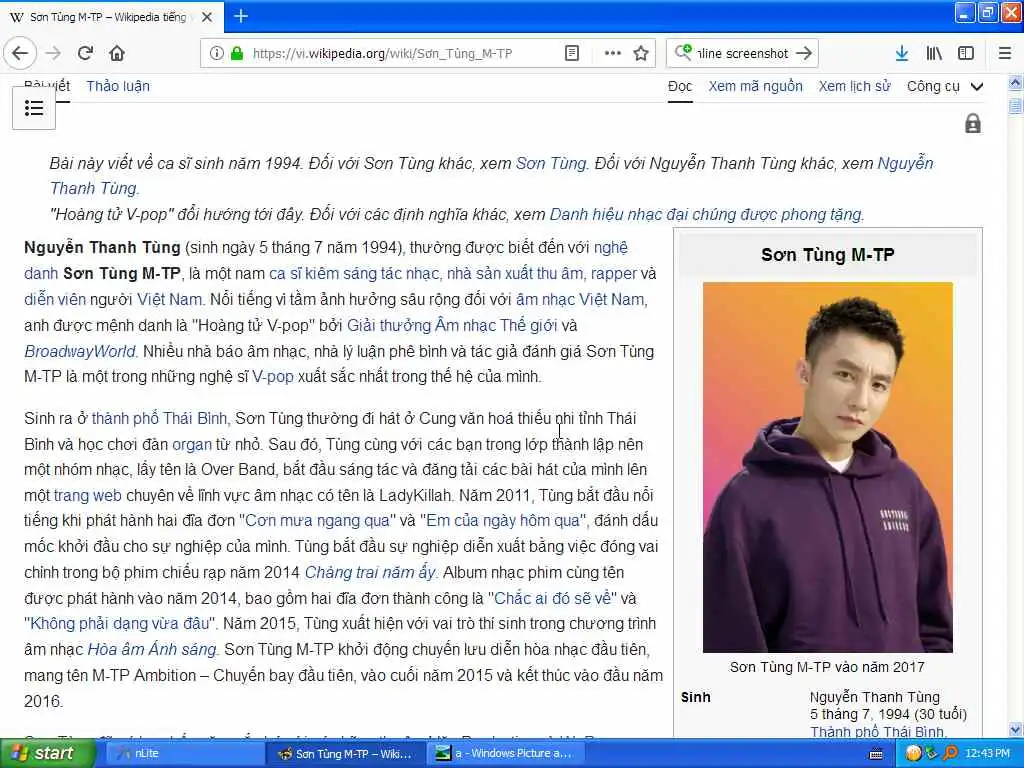This screenshot has width=1024, height=768.
Task: Click the orange magnifier tray icon
Action: 951,753
